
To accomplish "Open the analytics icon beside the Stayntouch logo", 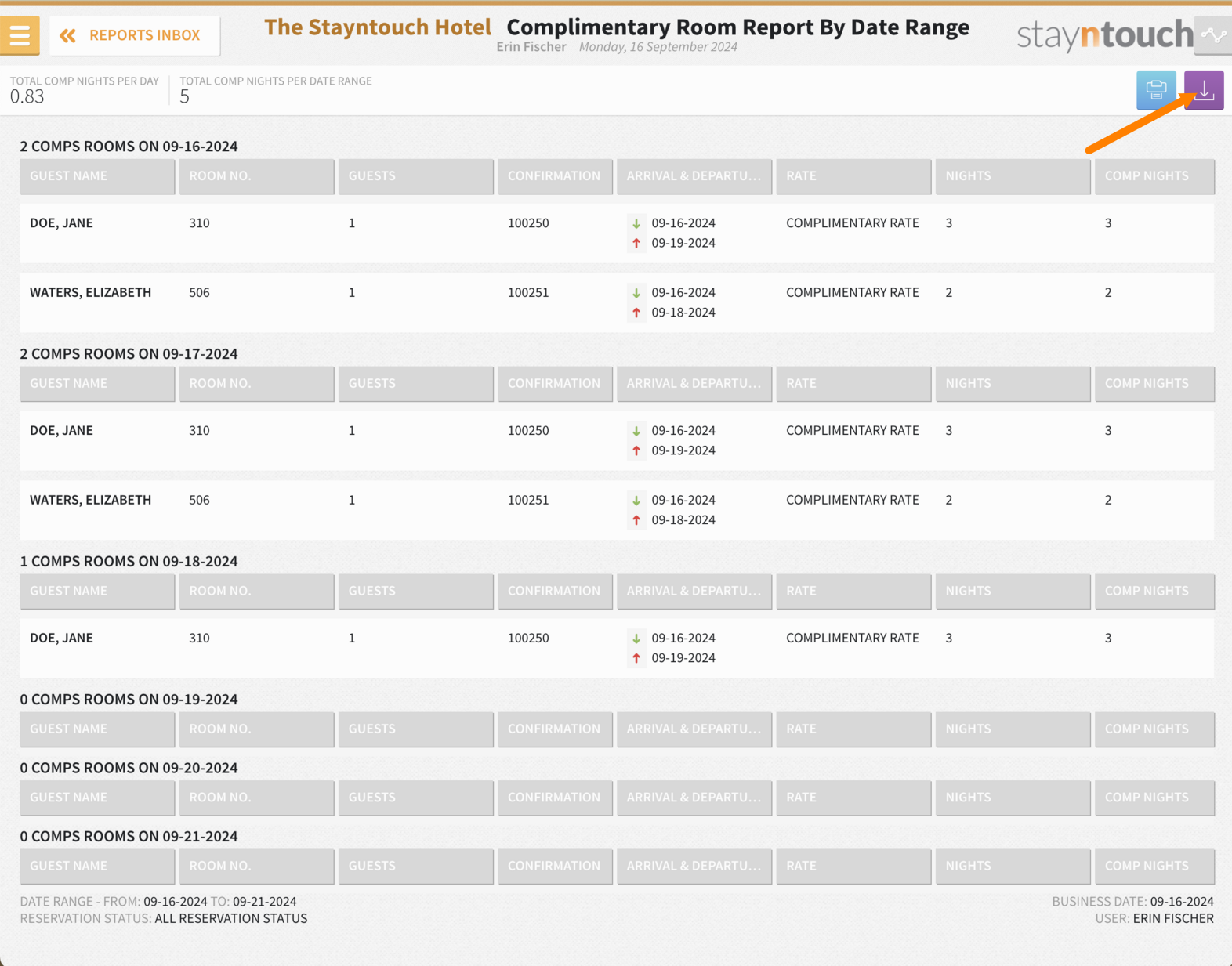I will [1213, 35].
